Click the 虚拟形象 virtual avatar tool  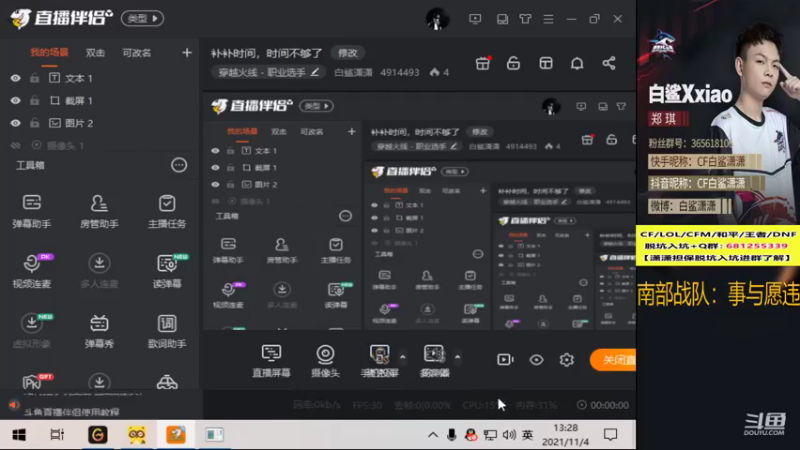click(x=32, y=331)
